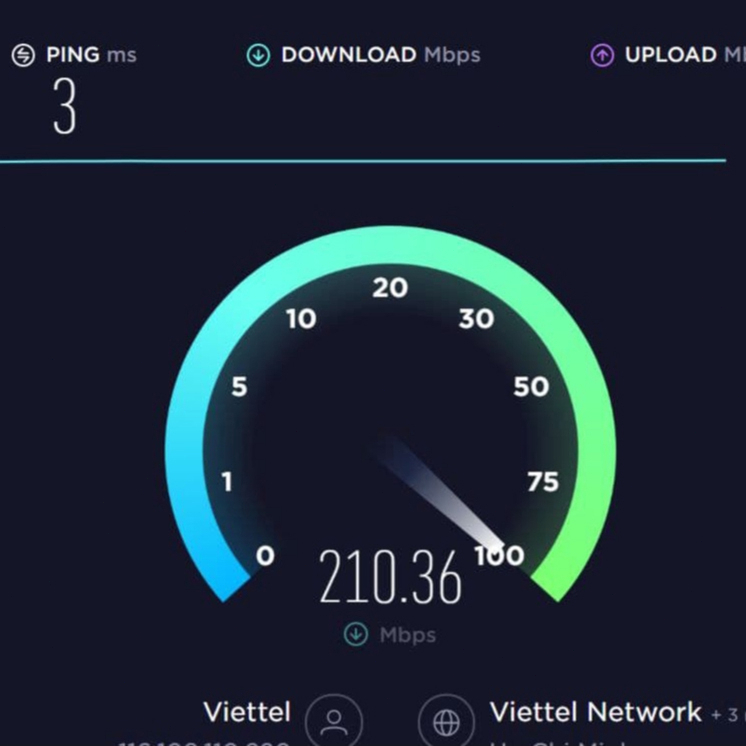Click the teal download arrow icon at top

pos(258,55)
